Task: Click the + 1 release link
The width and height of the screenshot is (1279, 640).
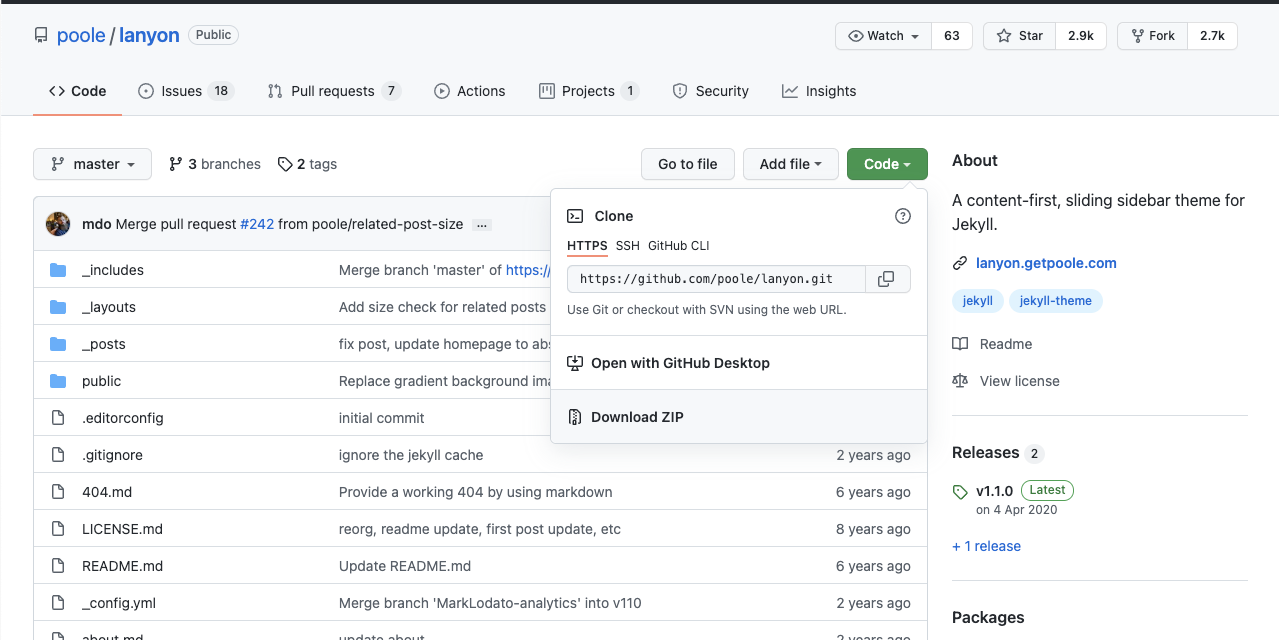Action: pos(986,546)
